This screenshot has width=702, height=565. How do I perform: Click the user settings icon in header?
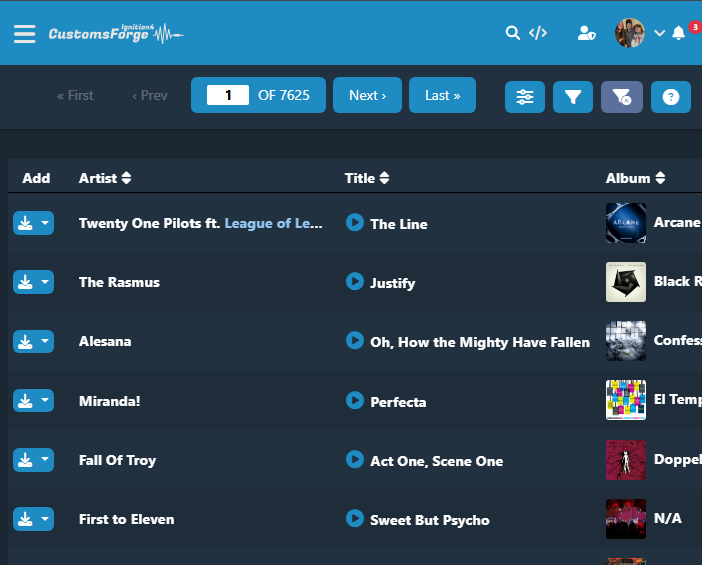coord(587,33)
